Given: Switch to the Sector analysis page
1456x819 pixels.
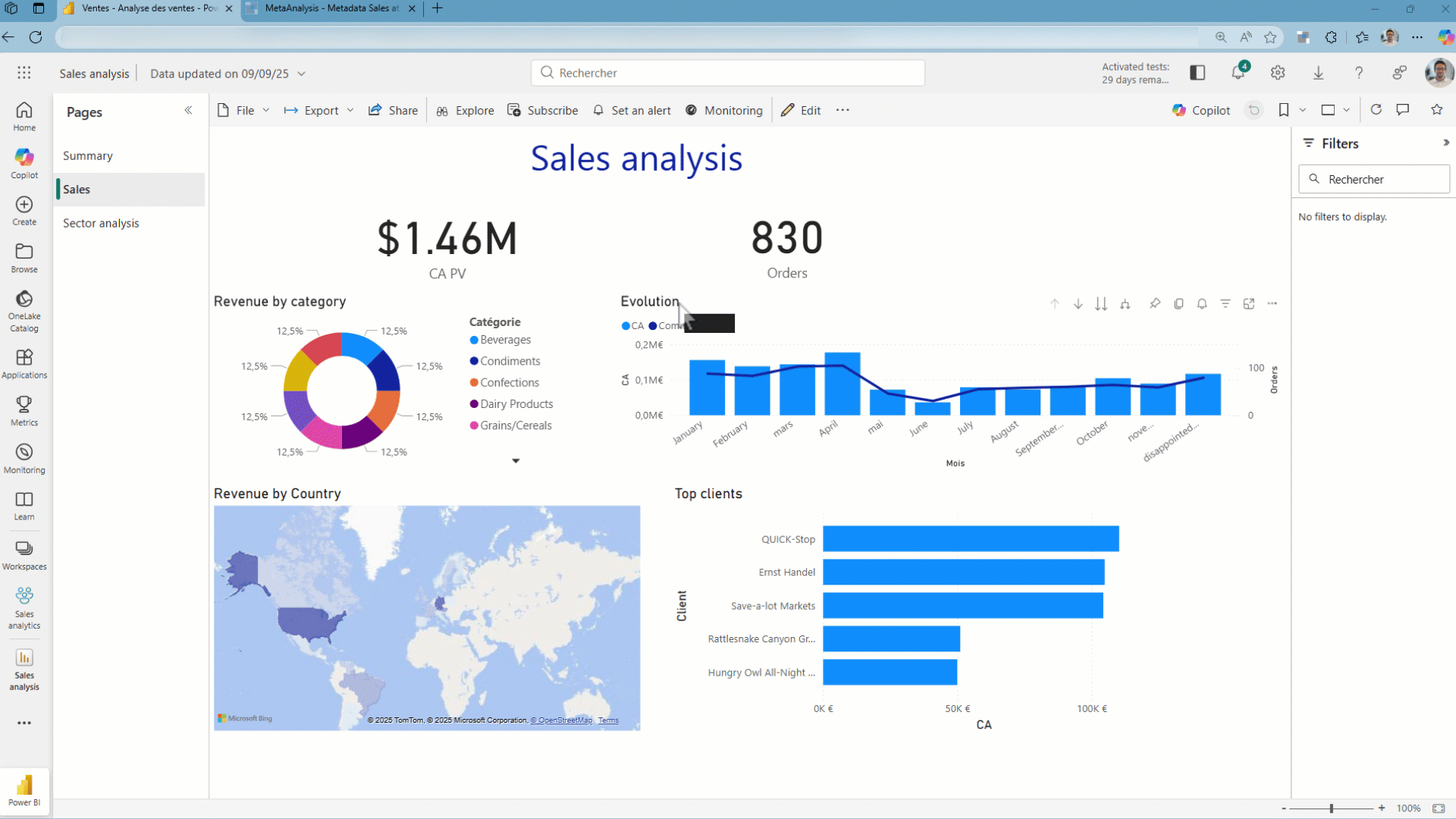Looking at the screenshot, I should 101,223.
